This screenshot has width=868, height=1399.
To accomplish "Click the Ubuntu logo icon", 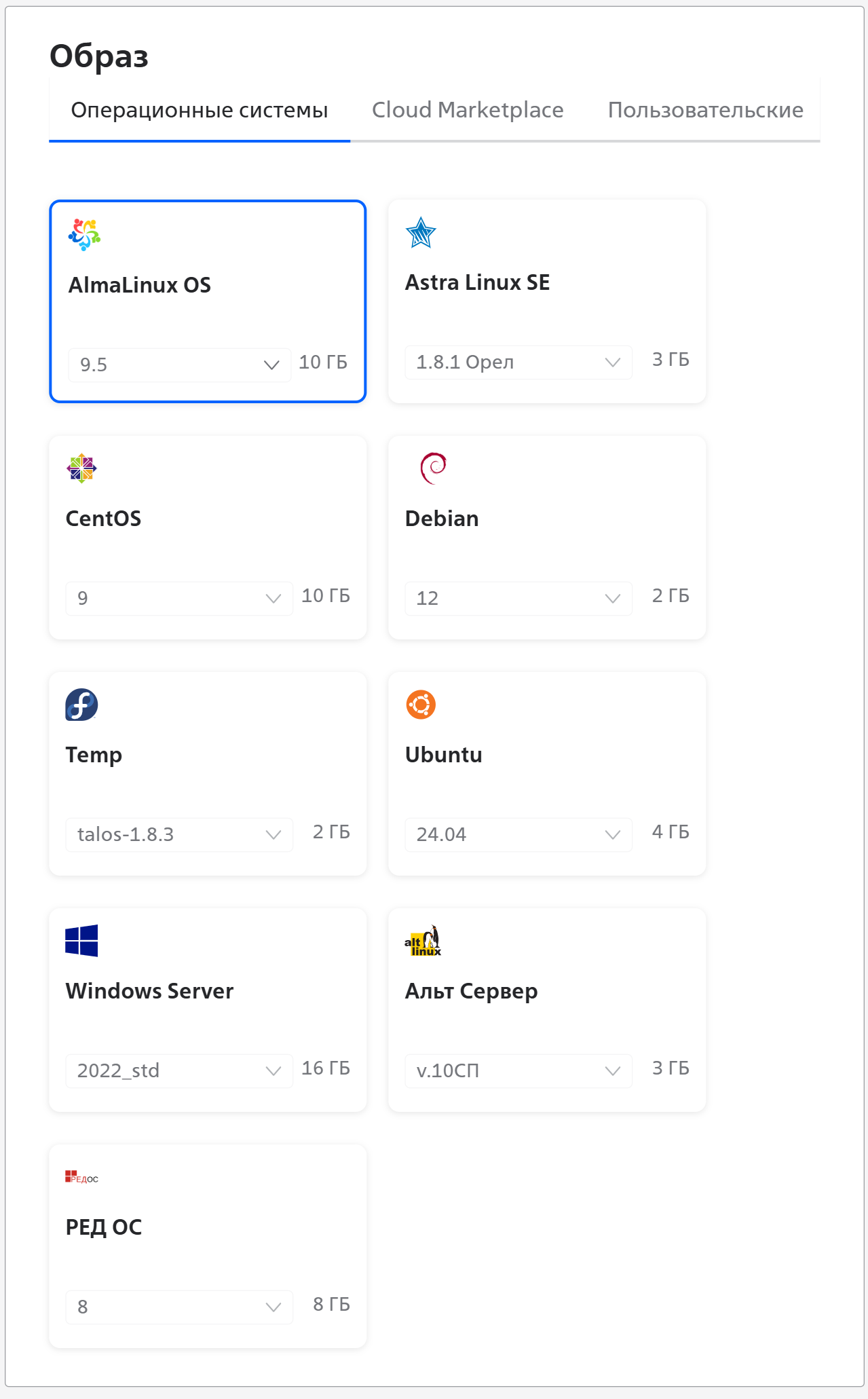I will (421, 705).
